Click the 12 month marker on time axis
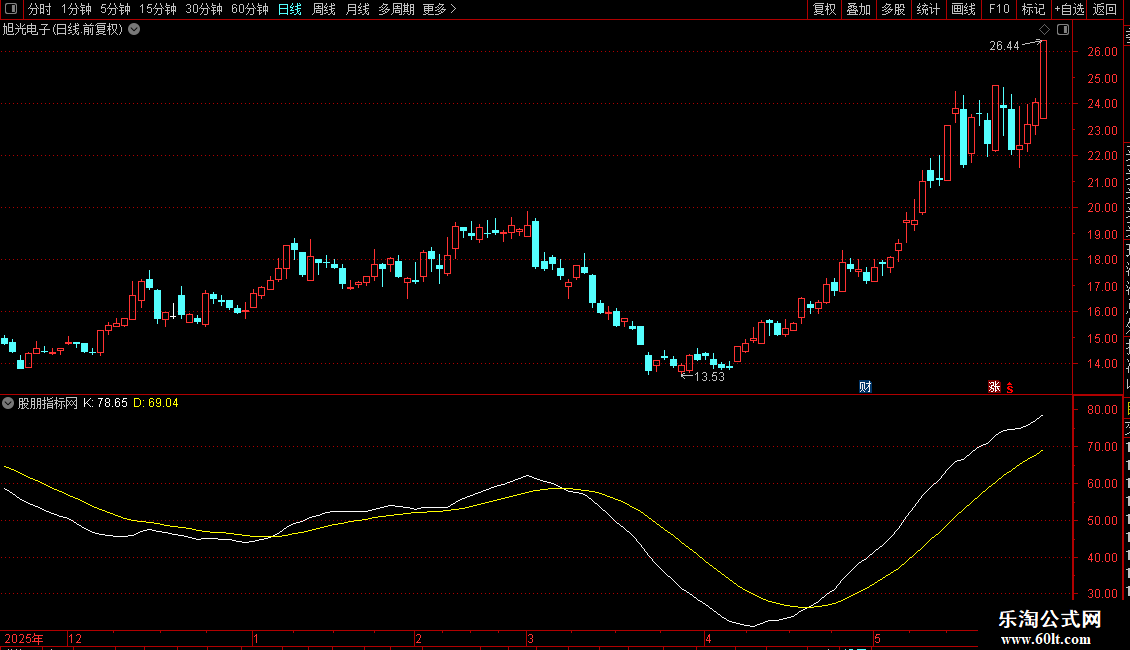This screenshot has height=650, width=1130. click(75, 638)
